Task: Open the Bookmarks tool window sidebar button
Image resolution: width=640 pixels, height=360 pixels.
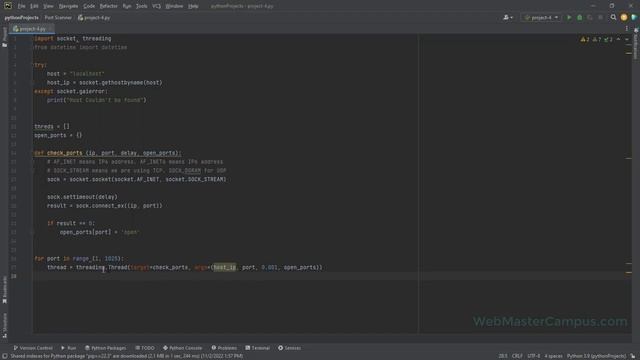Action: click(x=4, y=289)
